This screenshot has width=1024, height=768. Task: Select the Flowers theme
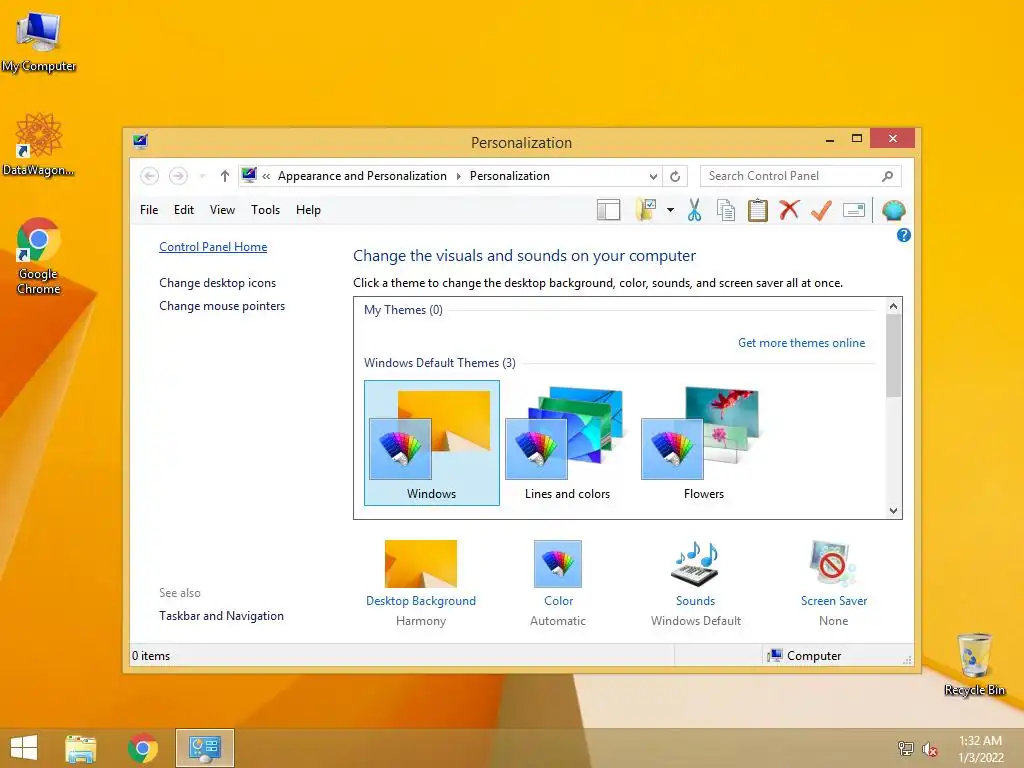coord(703,443)
